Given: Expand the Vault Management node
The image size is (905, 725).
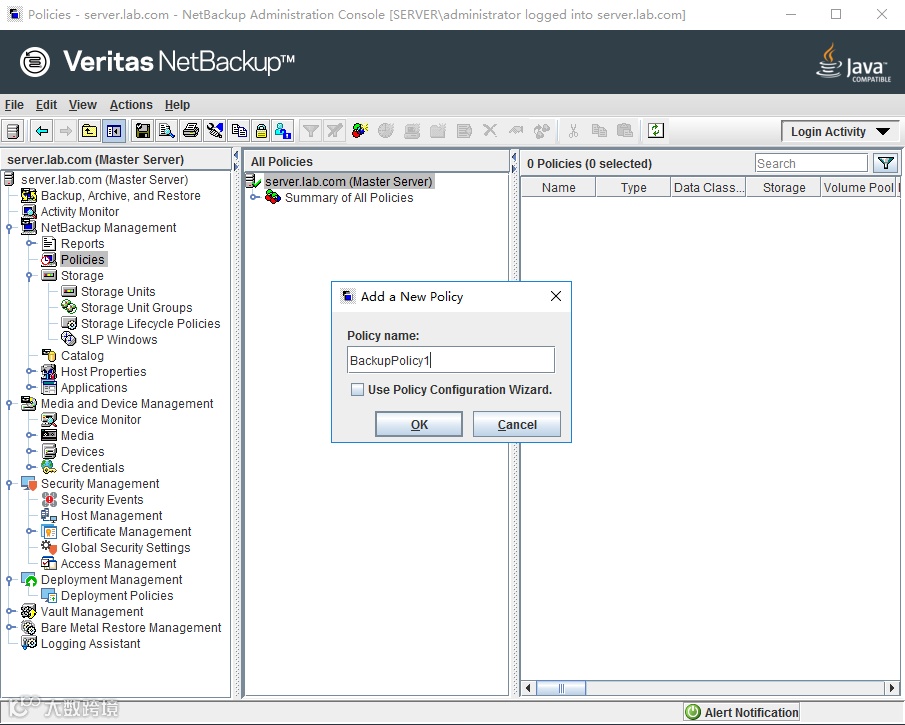Looking at the screenshot, I should (x=9, y=611).
